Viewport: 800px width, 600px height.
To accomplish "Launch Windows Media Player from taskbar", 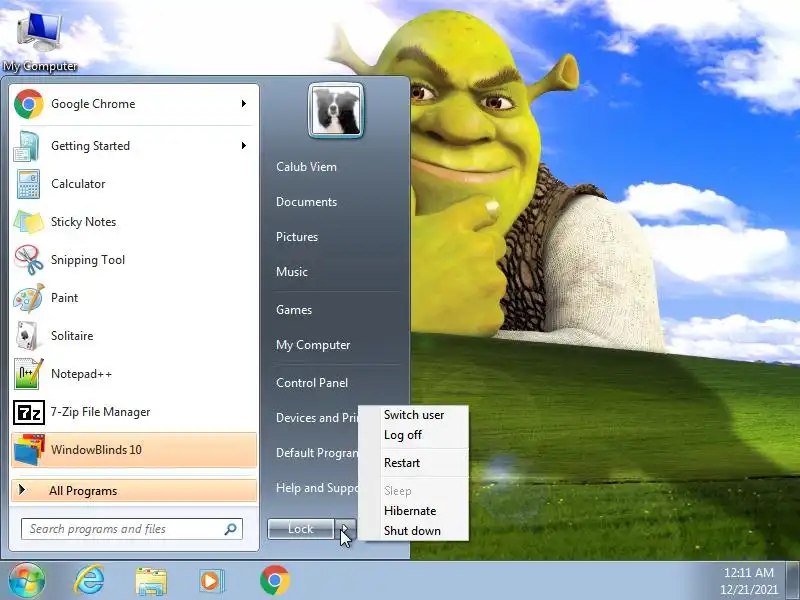I will click(x=211, y=581).
